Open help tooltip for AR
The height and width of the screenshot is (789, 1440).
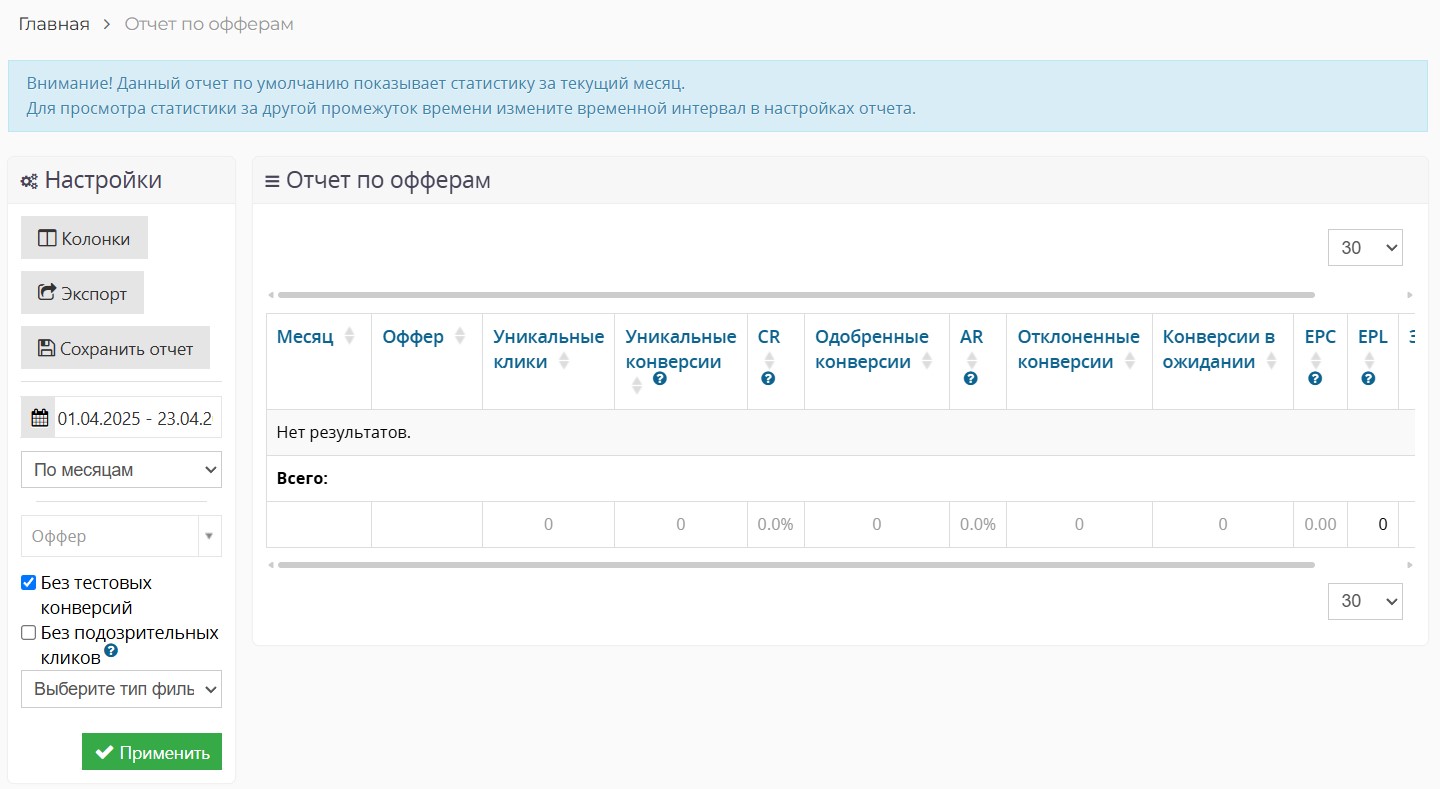click(x=970, y=379)
